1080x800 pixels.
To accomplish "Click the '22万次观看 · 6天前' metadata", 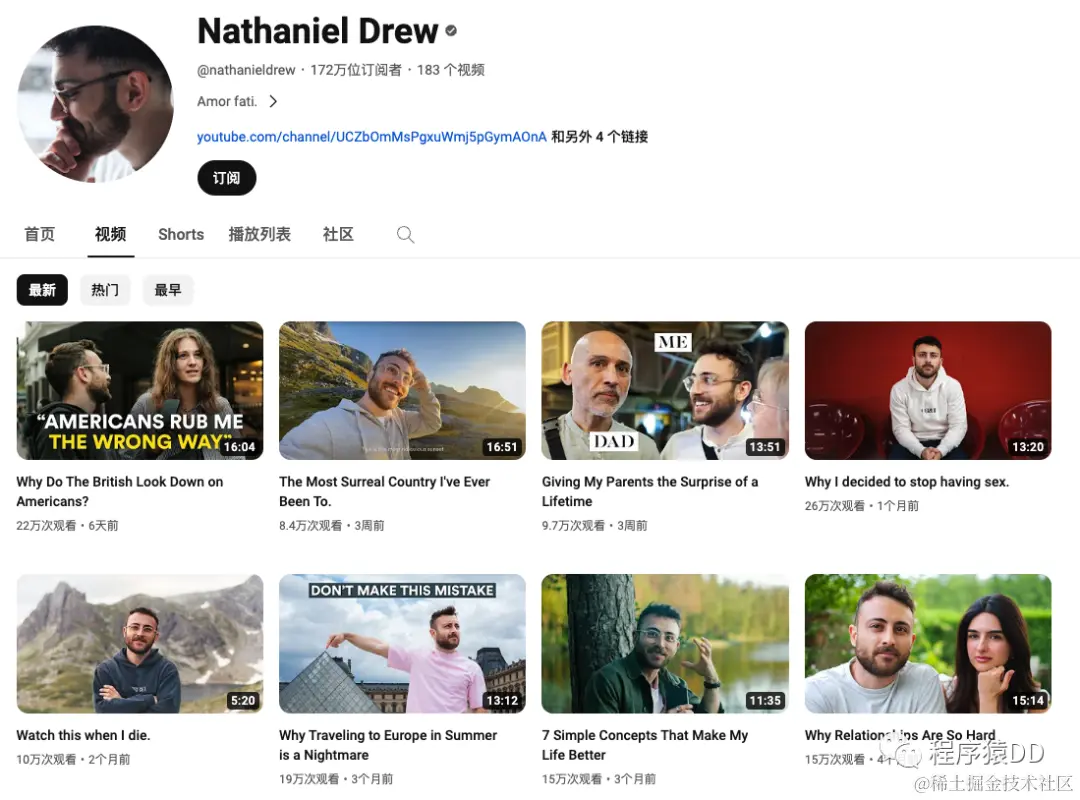I will pos(68,525).
